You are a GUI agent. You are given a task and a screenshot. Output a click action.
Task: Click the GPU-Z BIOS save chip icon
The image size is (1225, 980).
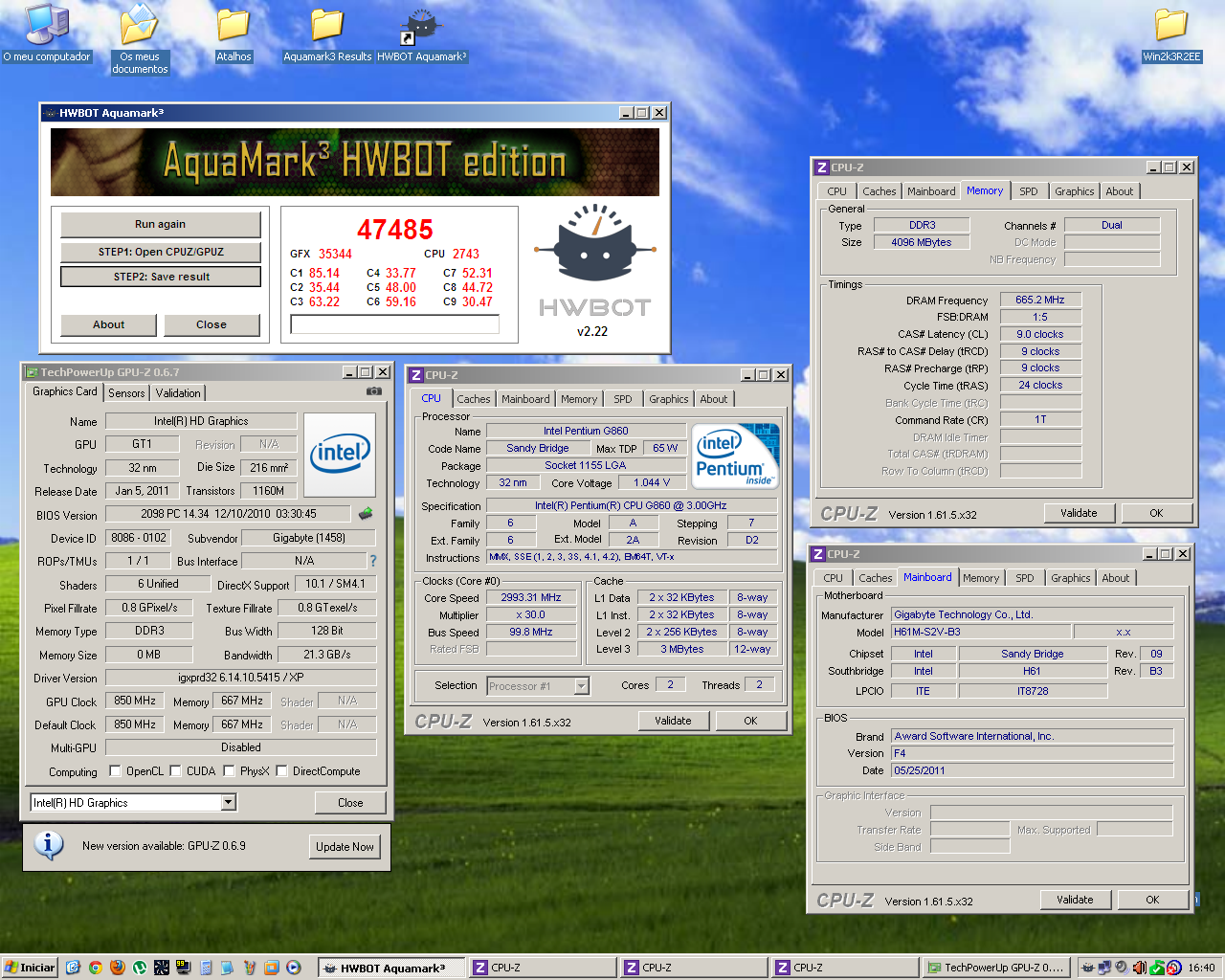pos(366,514)
